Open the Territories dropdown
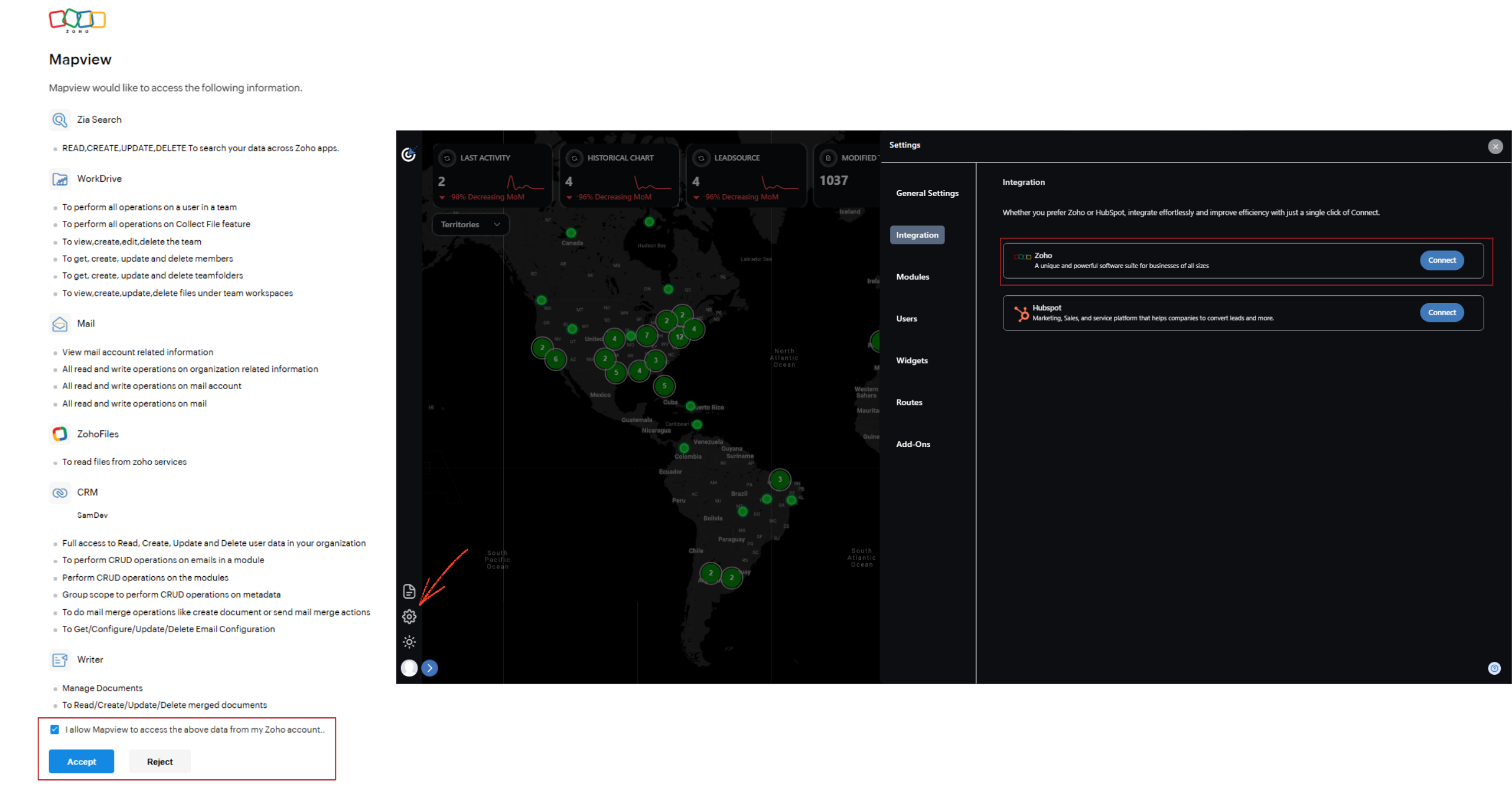The width and height of the screenshot is (1512, 797). click(471, 224)
